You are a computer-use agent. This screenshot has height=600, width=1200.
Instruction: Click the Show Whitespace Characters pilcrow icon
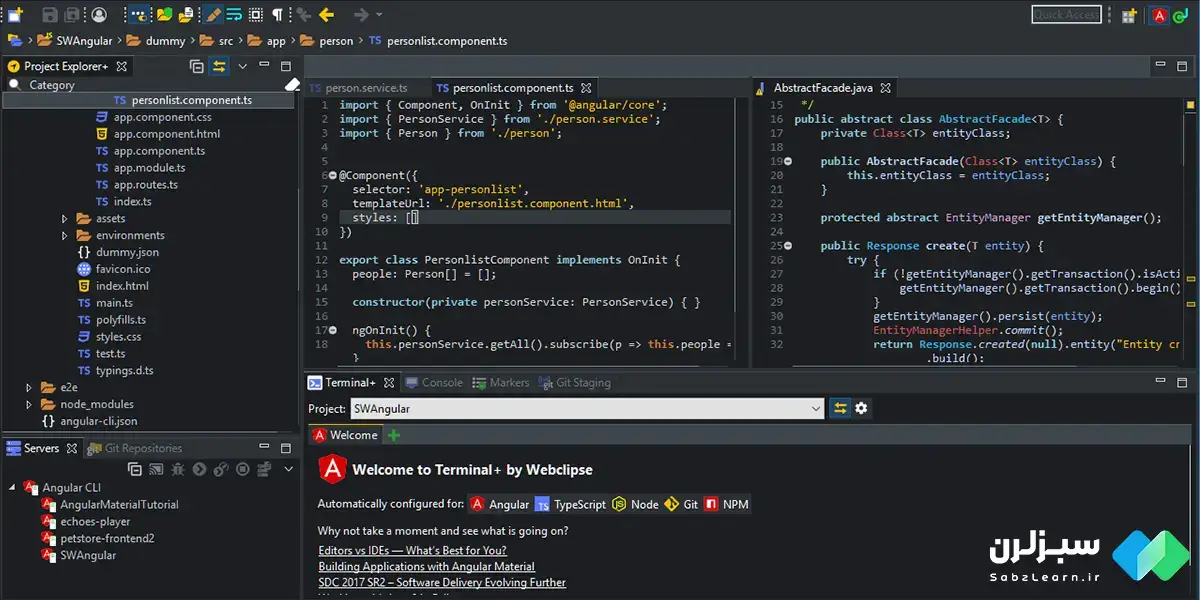coord(277,15)
